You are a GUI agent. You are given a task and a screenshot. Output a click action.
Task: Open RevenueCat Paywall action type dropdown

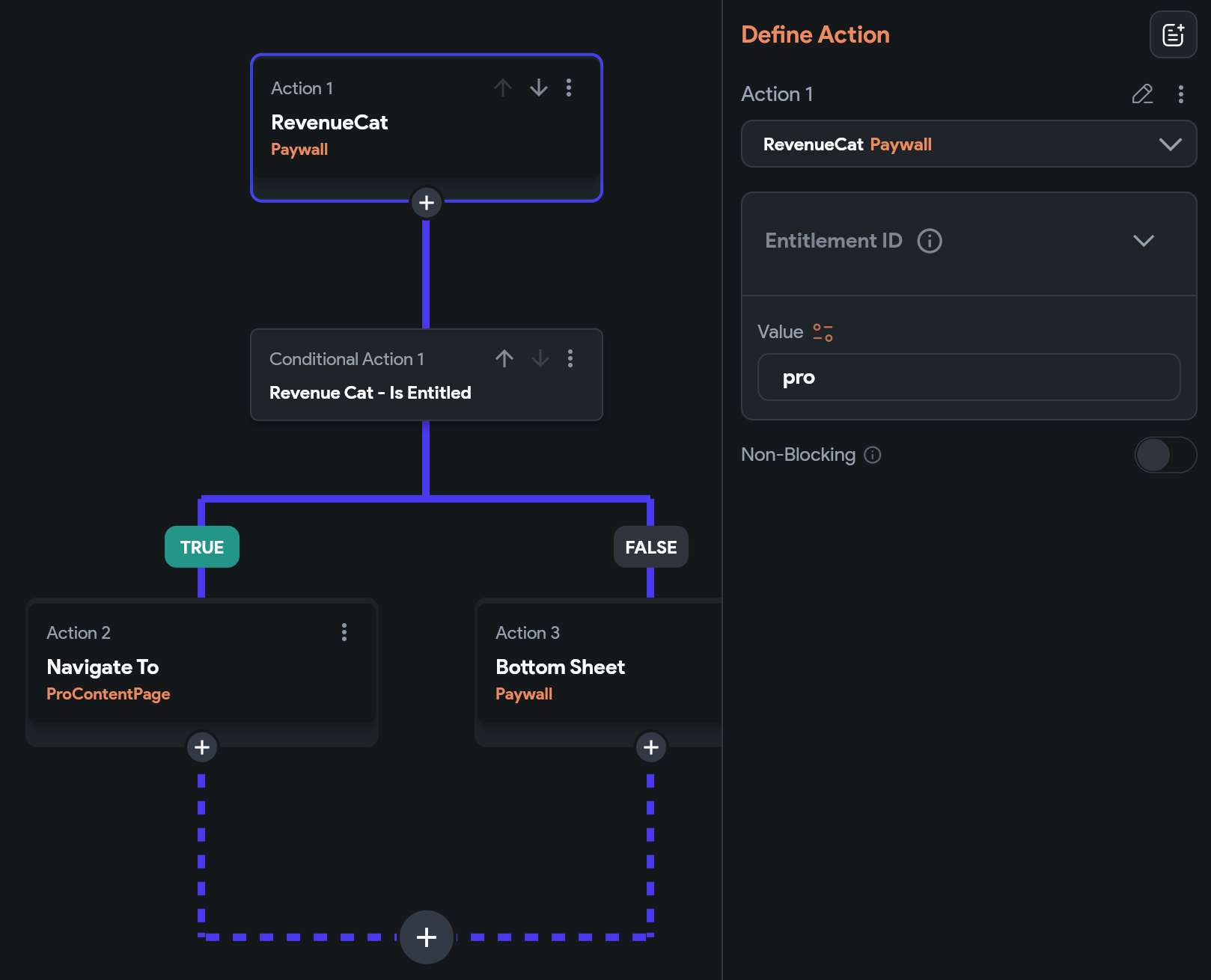pos(969,144)
